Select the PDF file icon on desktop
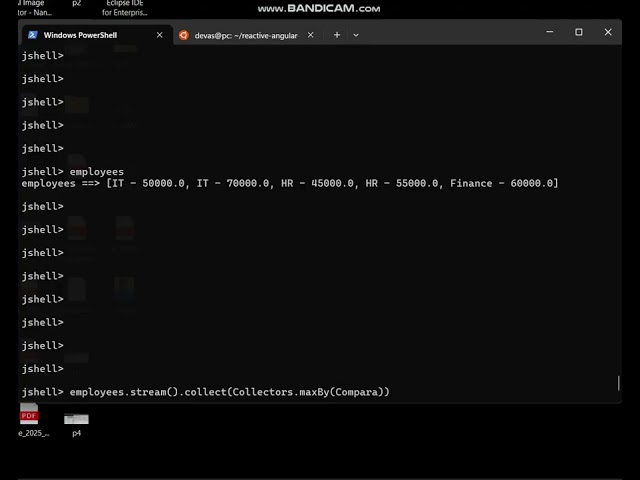Image resolution: width=640 pixels, height=480 pixels. coord(30,415)
